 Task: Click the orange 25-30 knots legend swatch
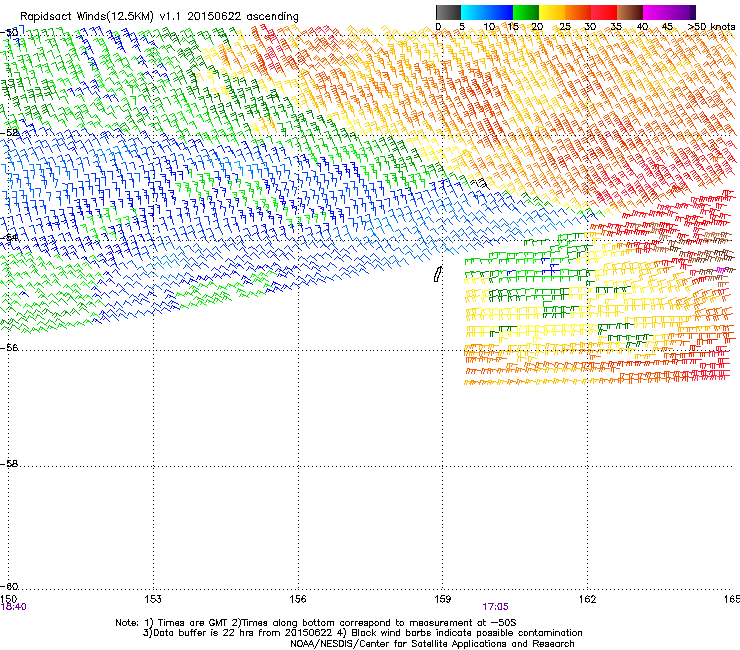point(578,12)
